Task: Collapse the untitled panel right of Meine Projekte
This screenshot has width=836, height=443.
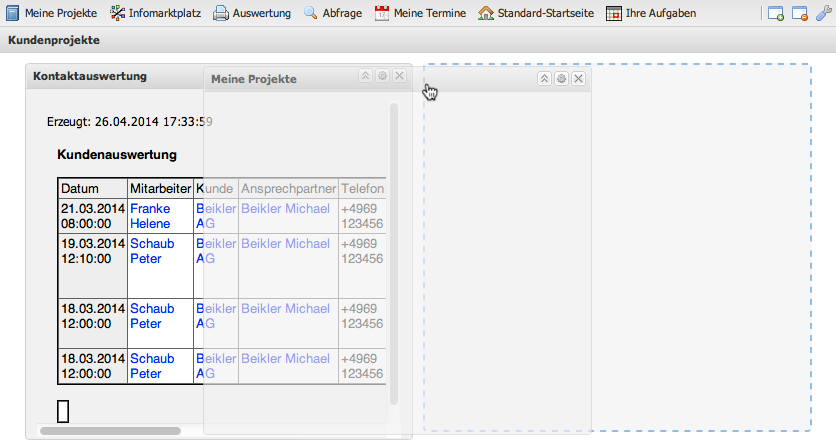Action: [x=544, y=79]
